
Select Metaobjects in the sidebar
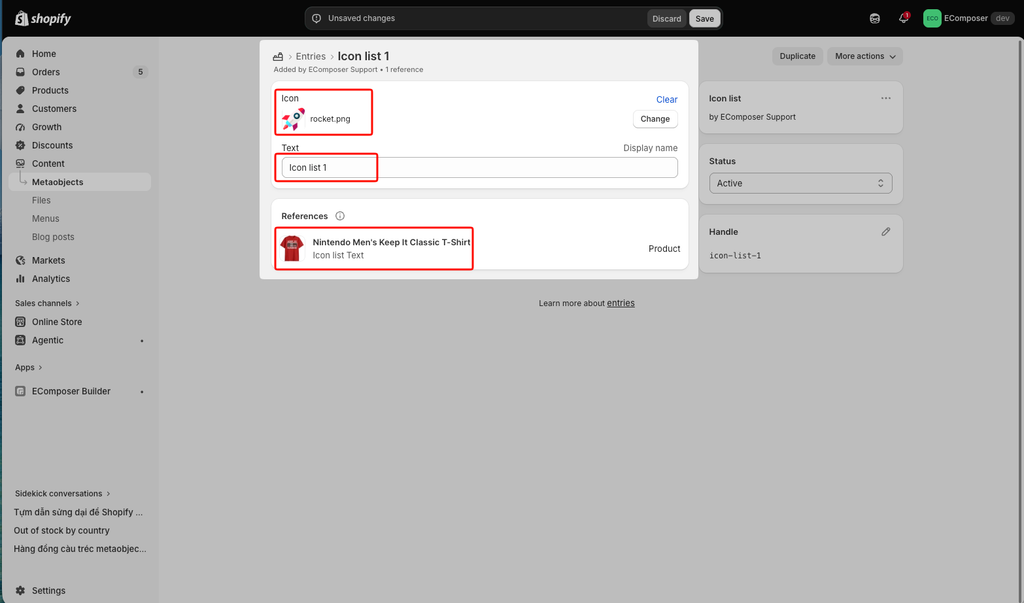(80, 182)
